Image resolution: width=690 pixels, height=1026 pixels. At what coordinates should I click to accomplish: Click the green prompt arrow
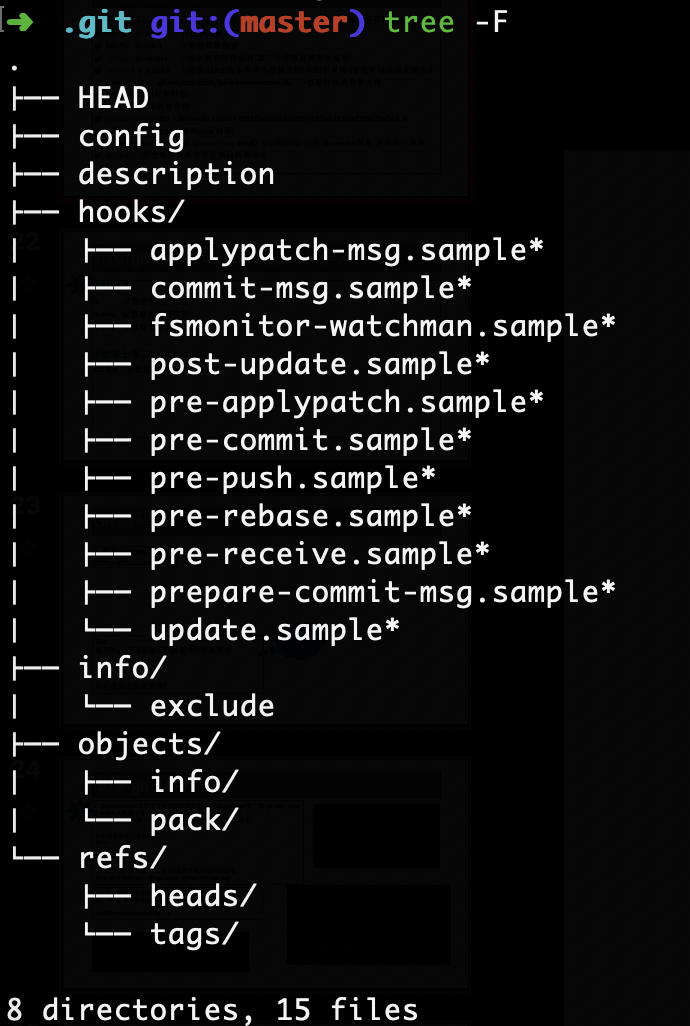point(19,22)
